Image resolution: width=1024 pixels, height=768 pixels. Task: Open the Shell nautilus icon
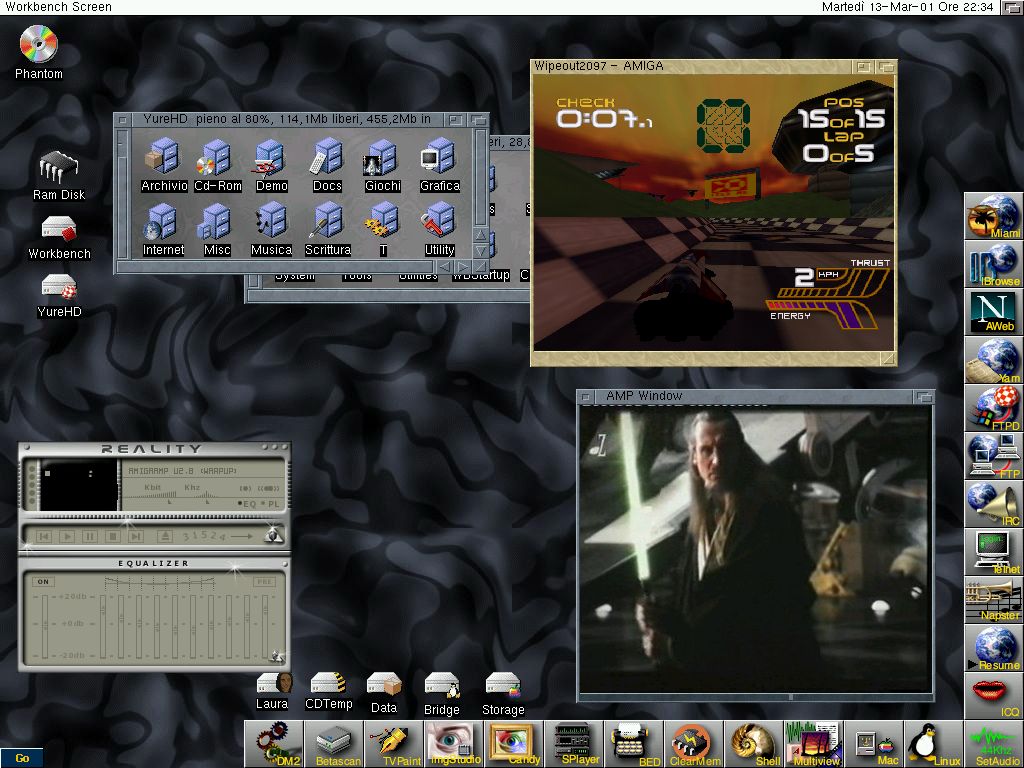753,744
